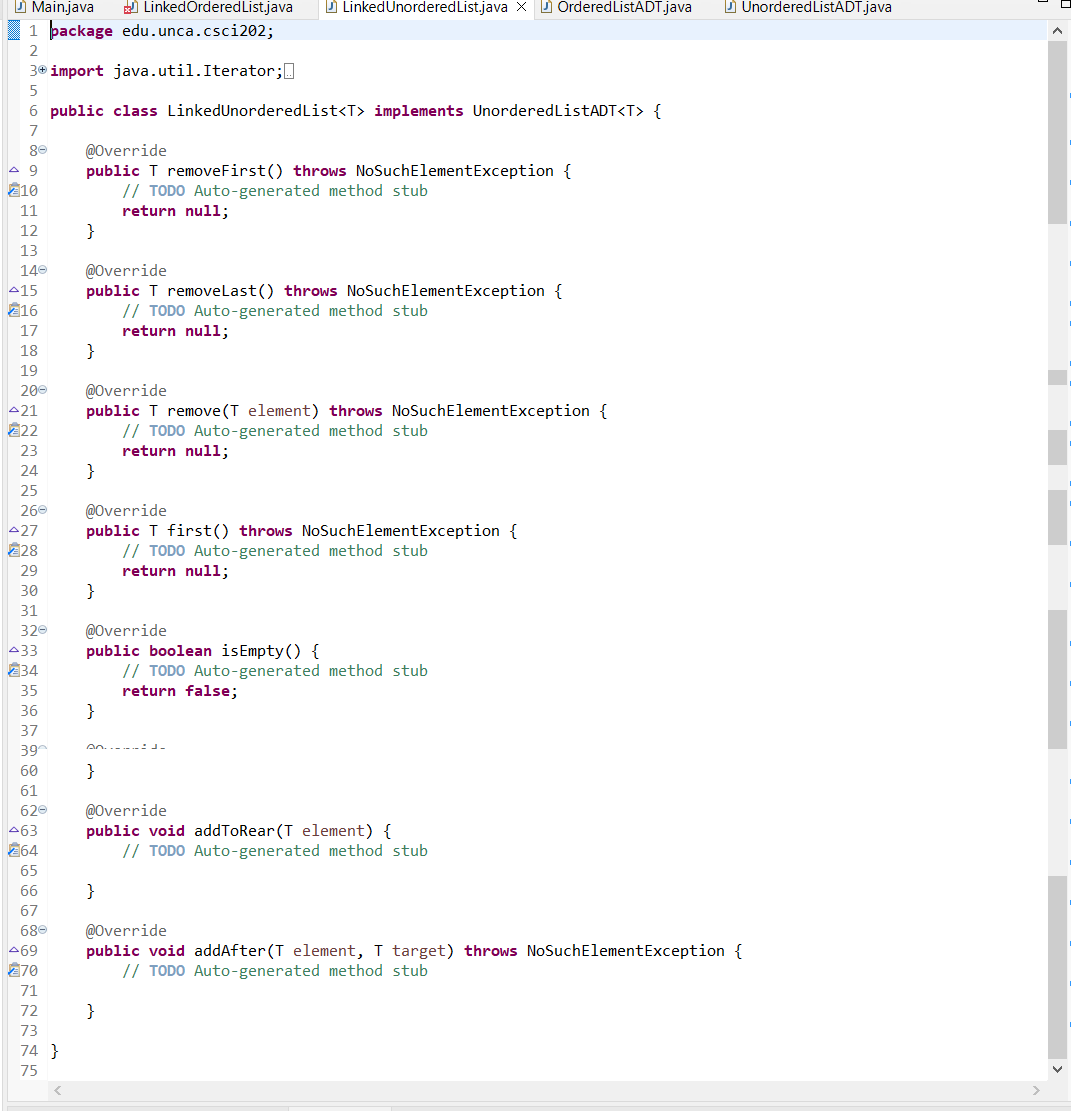Click the isEmpty() method name

click(x=261, y=650)
